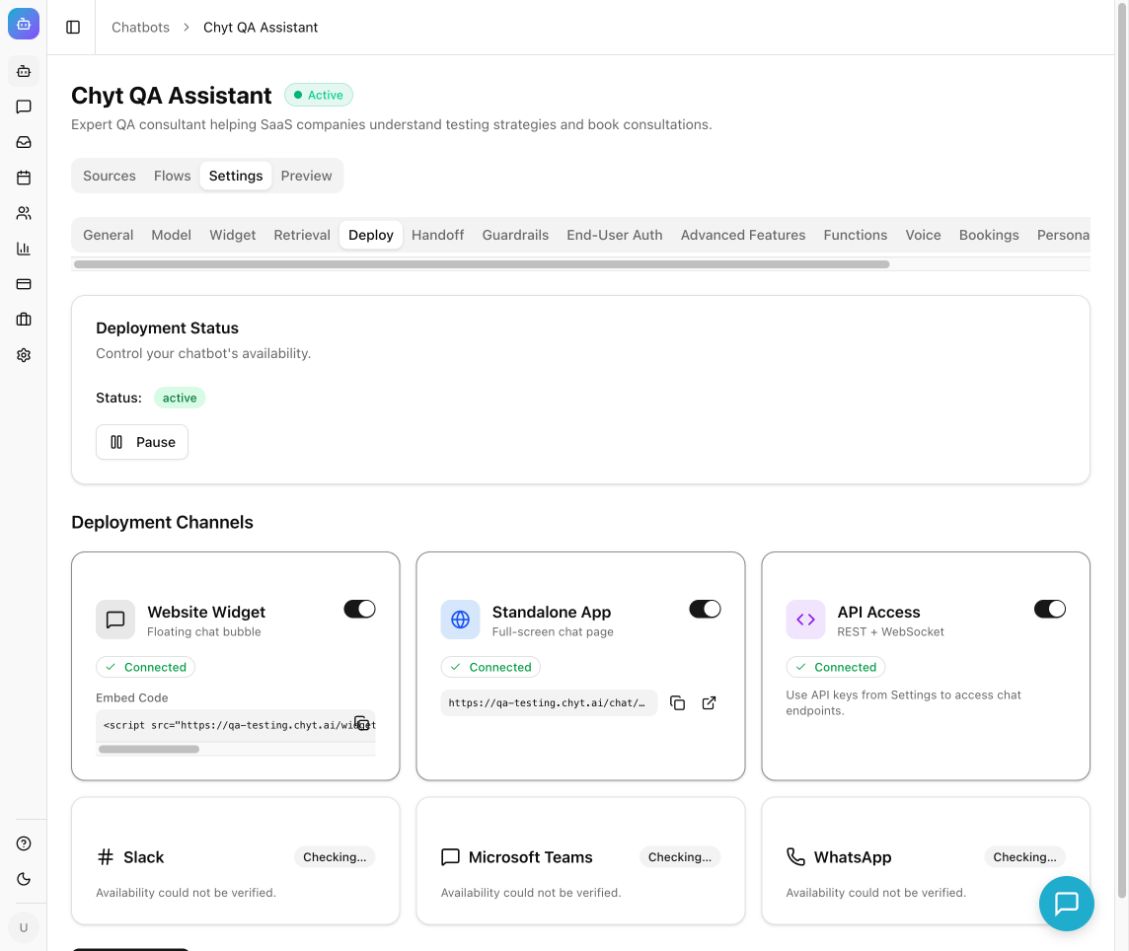Open the user avatar U menu

pyautogui.click(x=24, y=927)
